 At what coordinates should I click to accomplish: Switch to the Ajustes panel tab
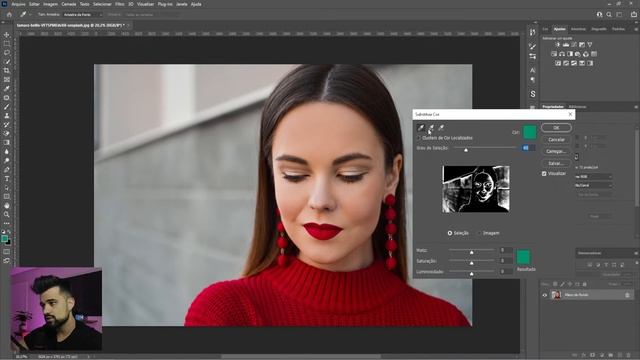[x=559, y=29]
